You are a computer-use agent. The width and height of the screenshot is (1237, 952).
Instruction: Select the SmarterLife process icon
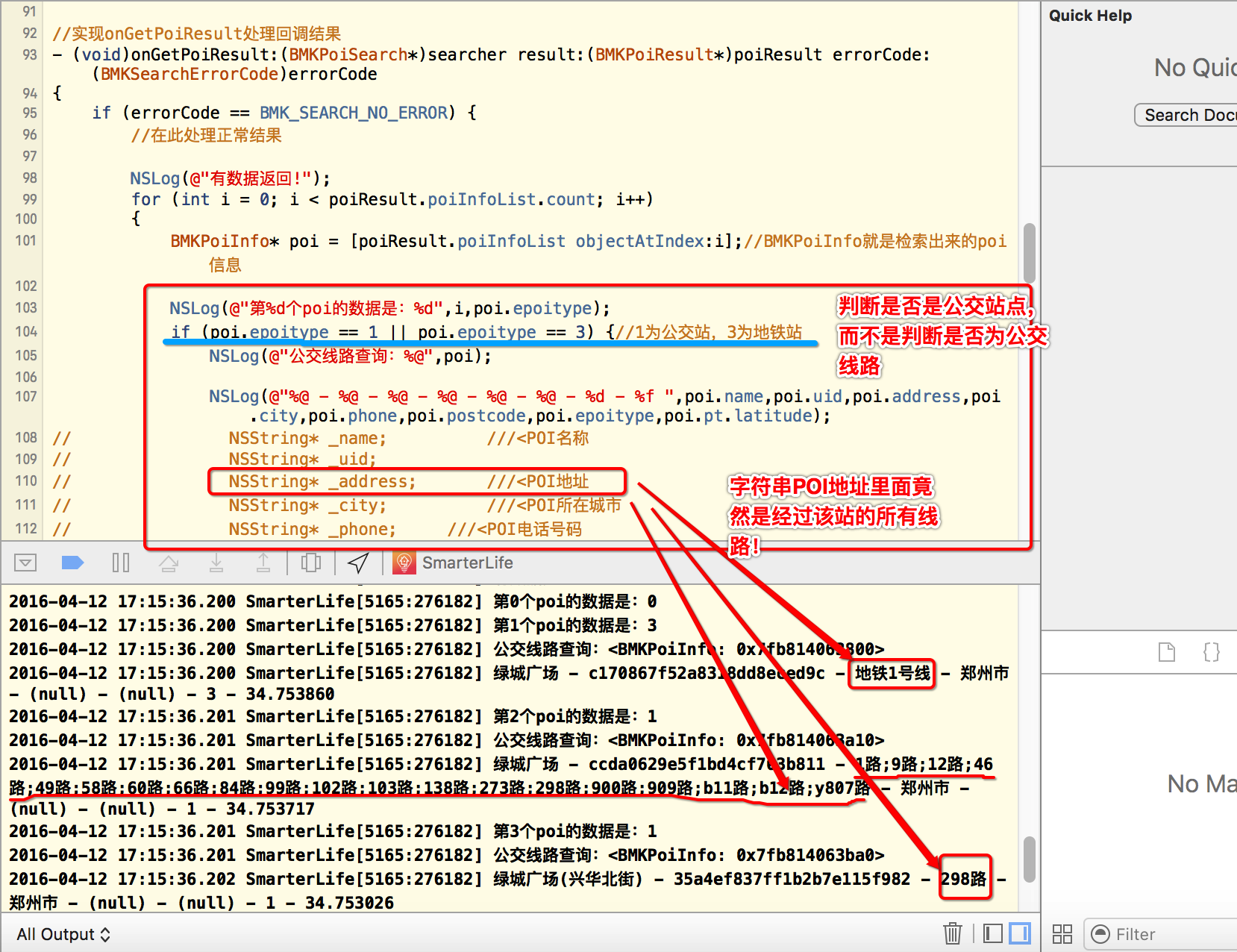coord(404,563)
